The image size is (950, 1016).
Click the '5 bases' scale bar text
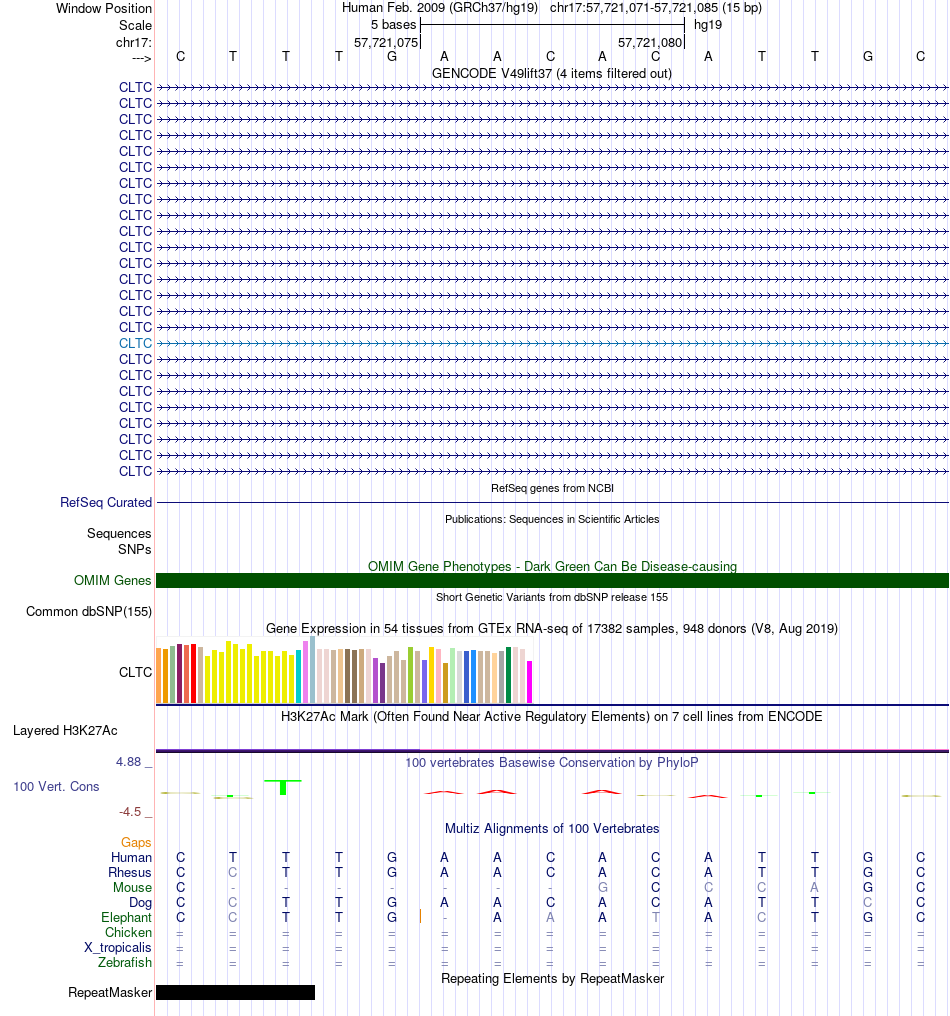tap(393, 25)
